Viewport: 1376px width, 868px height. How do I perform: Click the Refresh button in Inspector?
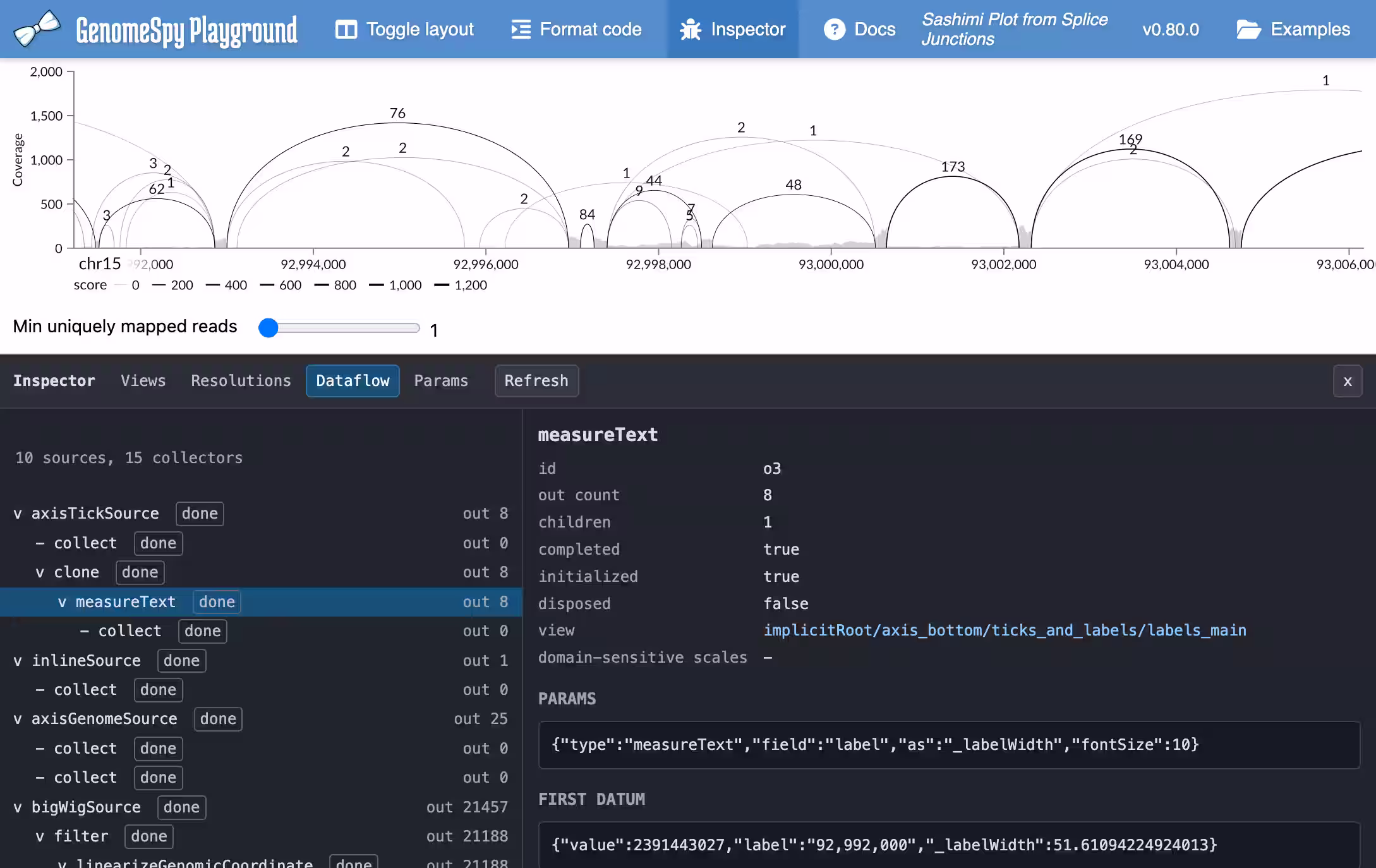pos(536,381)
